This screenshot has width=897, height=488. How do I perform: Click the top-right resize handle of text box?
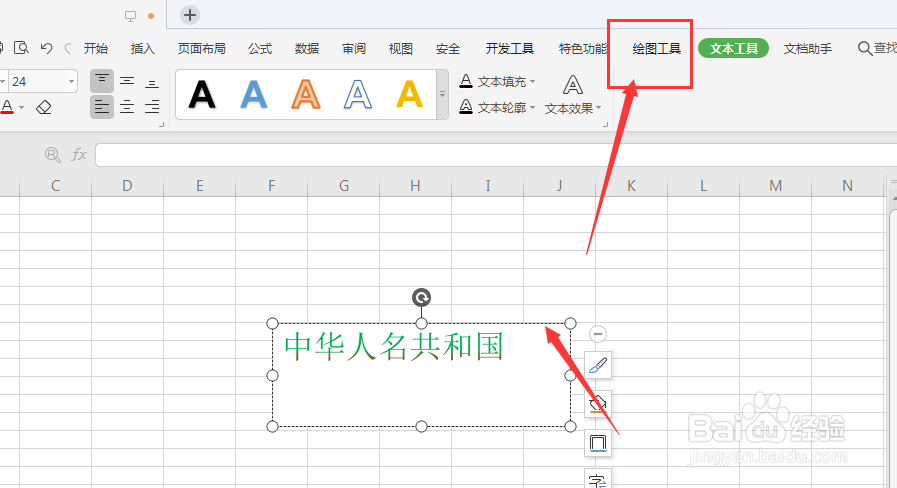click(x=570, y=324)
